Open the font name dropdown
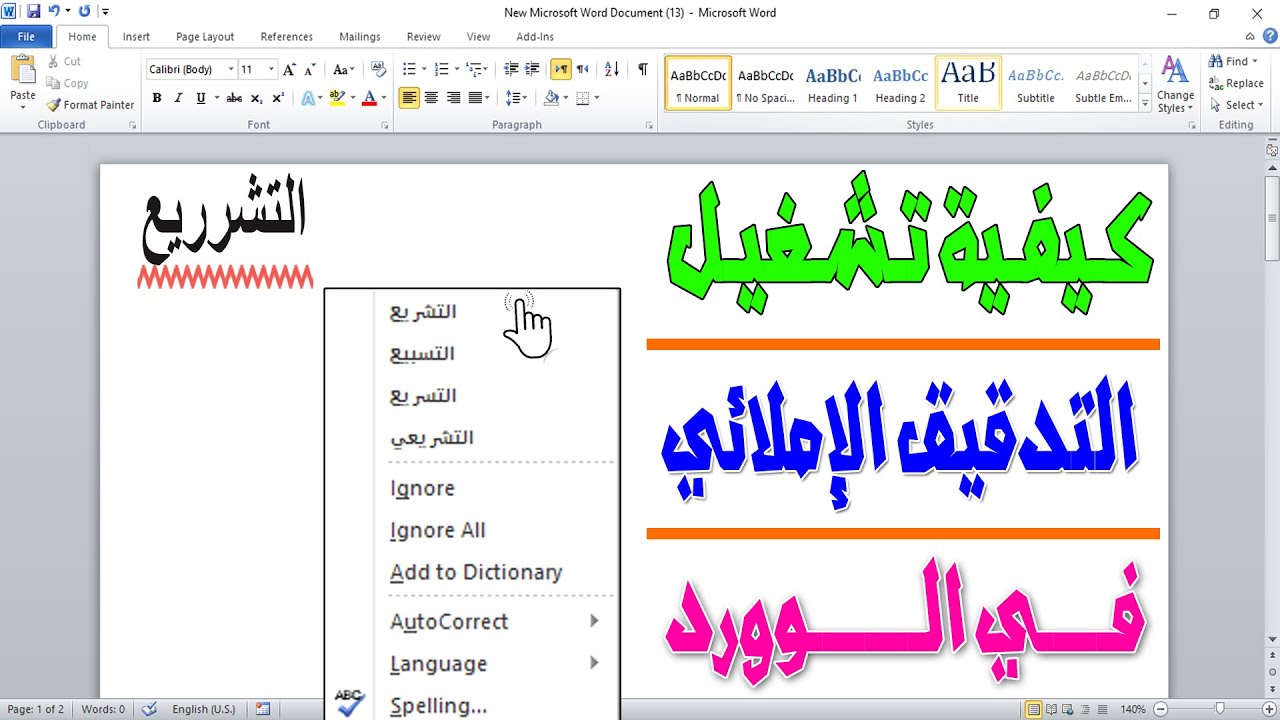 point(231,69)
